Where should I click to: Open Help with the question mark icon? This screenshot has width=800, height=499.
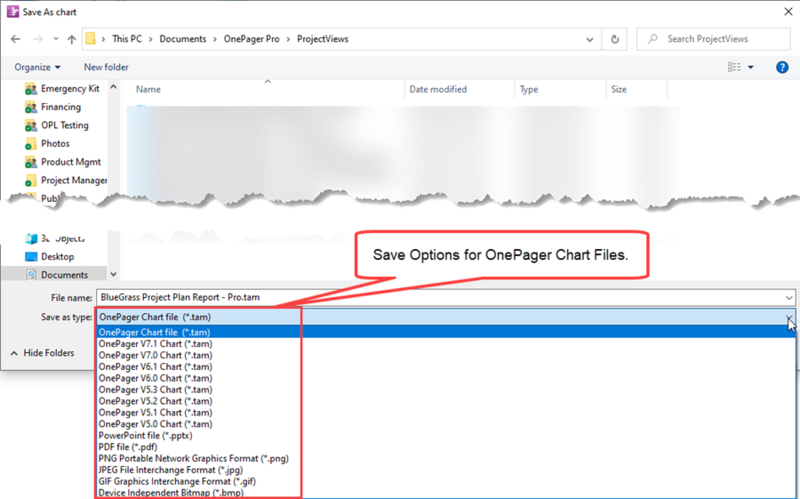tap(782, 67)
